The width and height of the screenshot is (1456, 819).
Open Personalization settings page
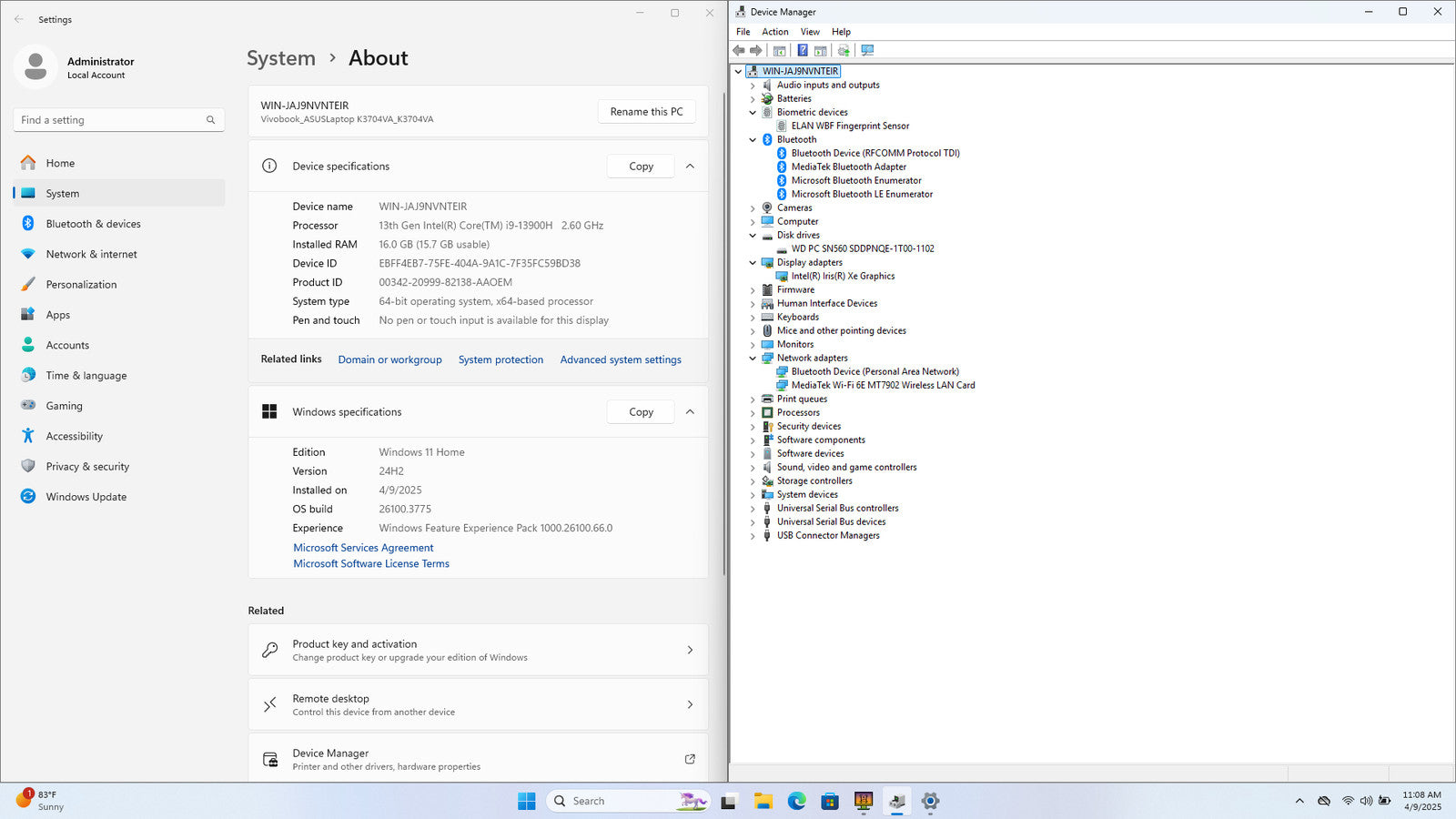pyautogui.click(x=119, y=284)
